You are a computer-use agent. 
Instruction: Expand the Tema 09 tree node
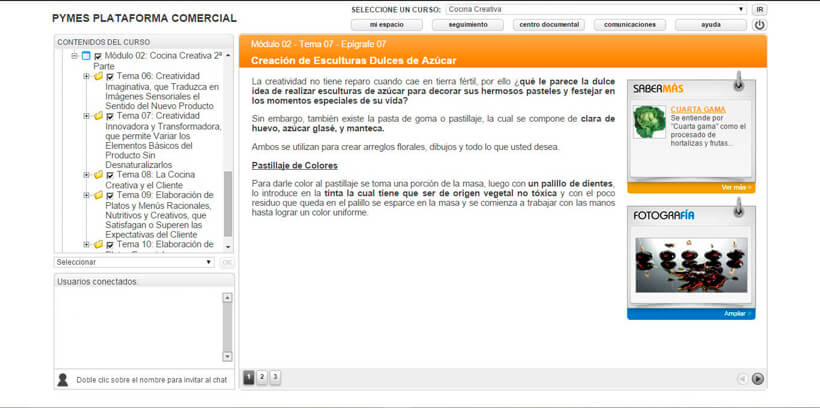(86, 195)
